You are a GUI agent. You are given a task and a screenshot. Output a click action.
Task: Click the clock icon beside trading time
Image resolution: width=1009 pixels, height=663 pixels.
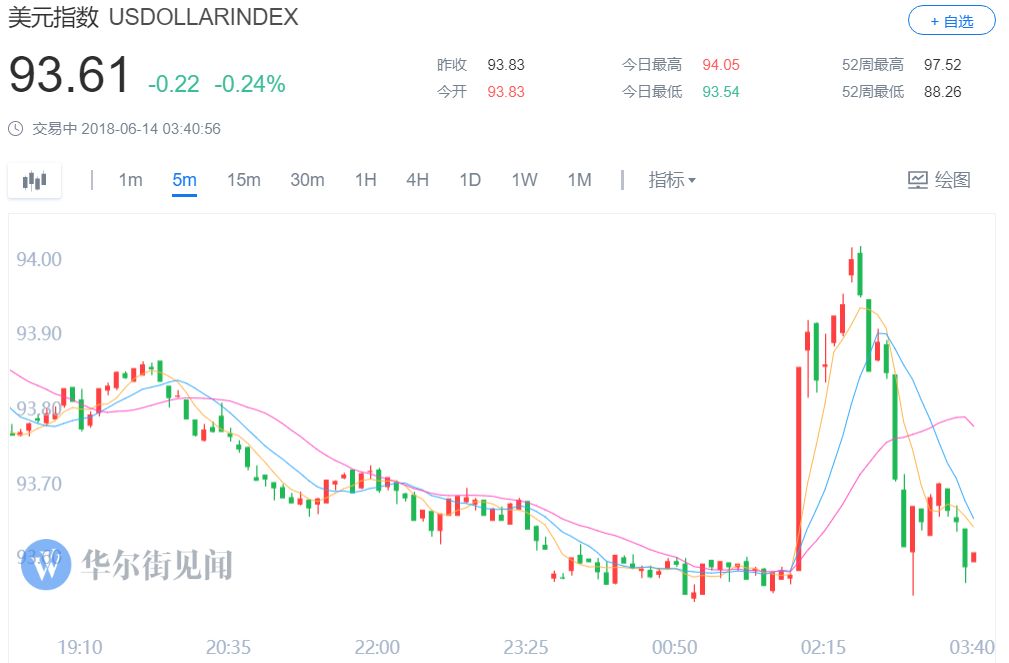[15, 129]
